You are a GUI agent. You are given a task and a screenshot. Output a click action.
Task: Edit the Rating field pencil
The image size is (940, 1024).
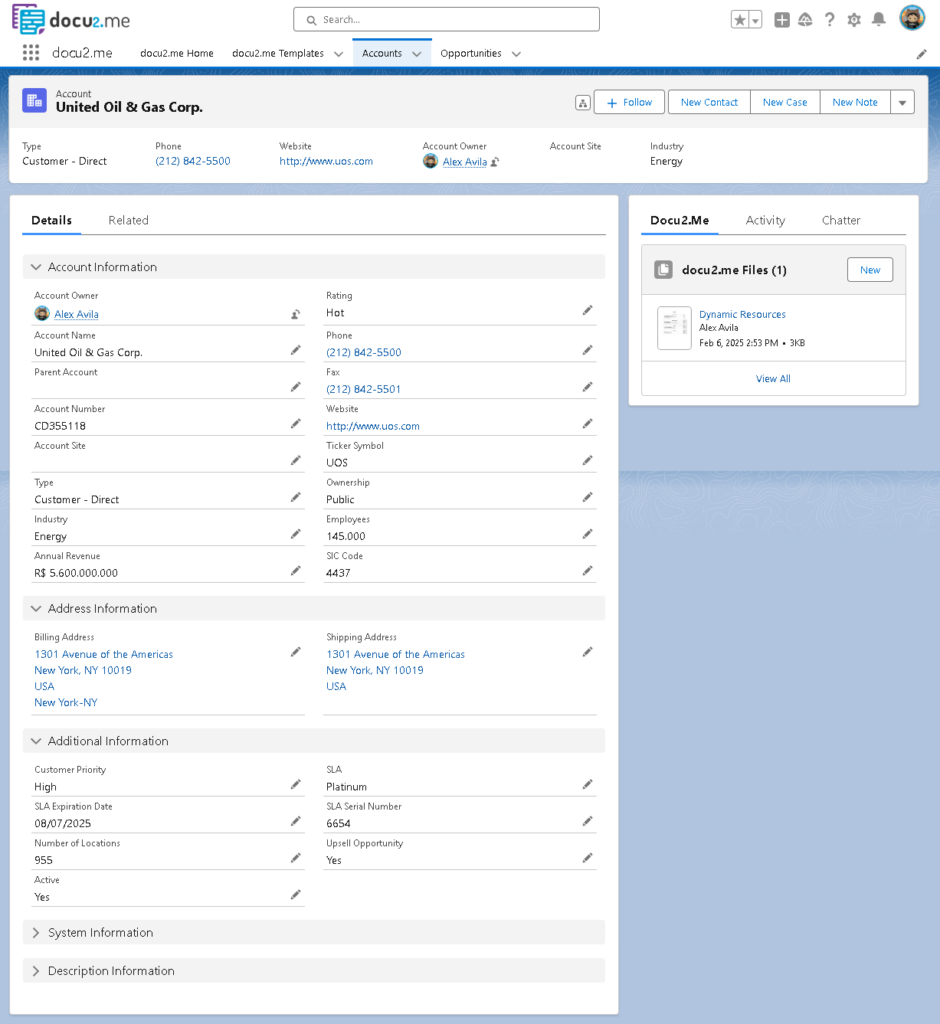tap(587, 310)
